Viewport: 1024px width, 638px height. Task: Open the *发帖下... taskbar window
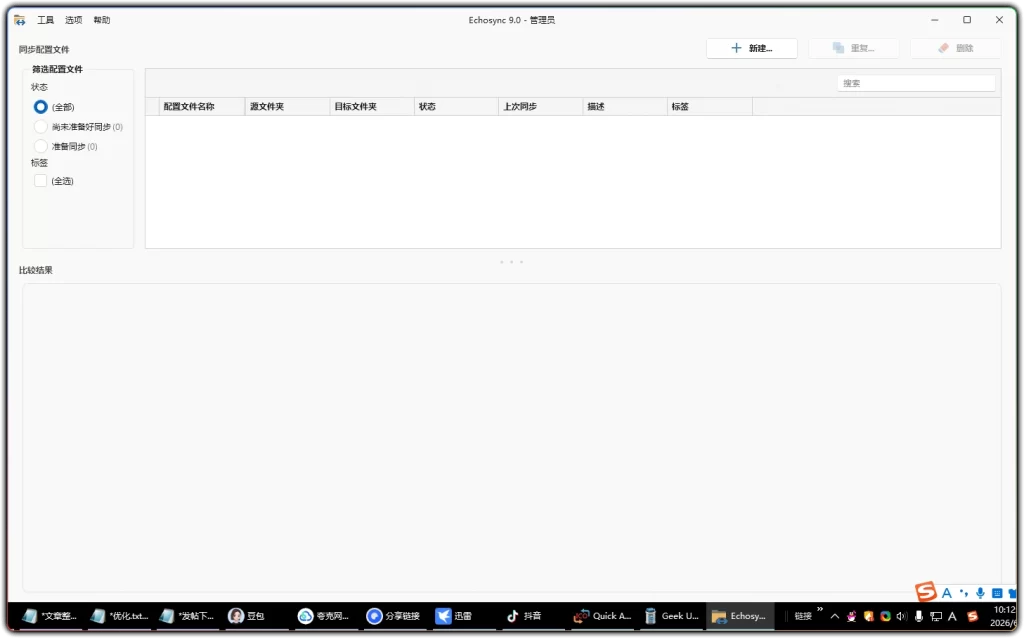[187, 616]
